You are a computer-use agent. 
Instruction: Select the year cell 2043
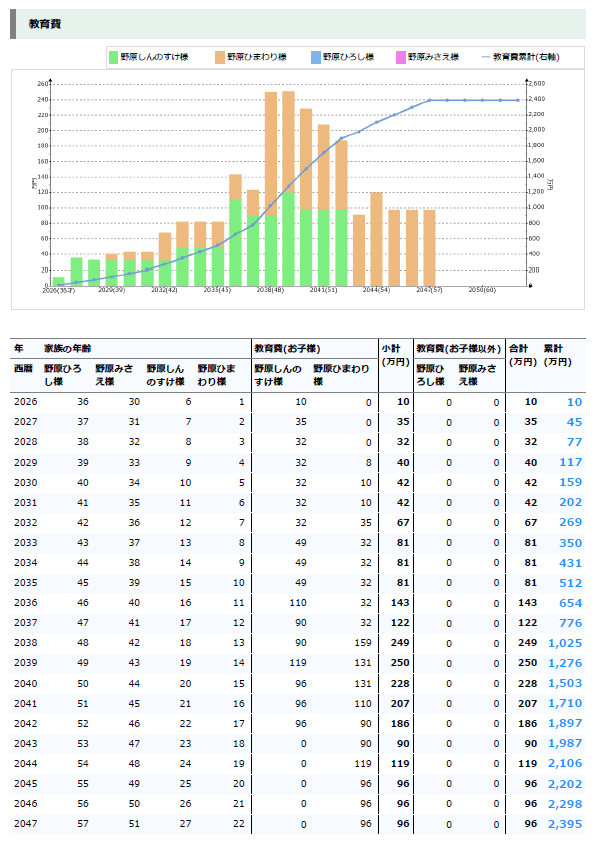point(26,744)
